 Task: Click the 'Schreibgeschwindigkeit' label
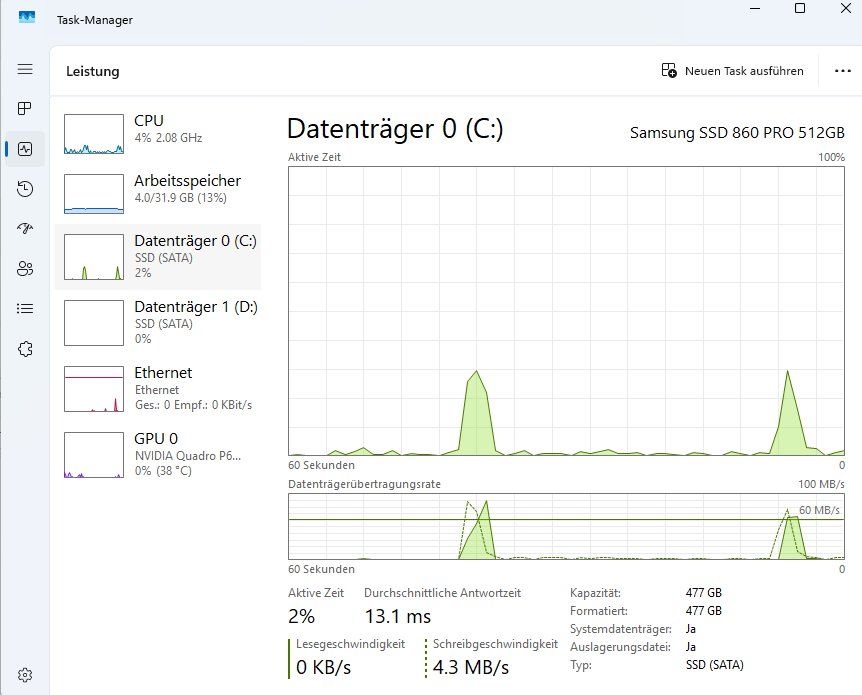click(495, 644)
